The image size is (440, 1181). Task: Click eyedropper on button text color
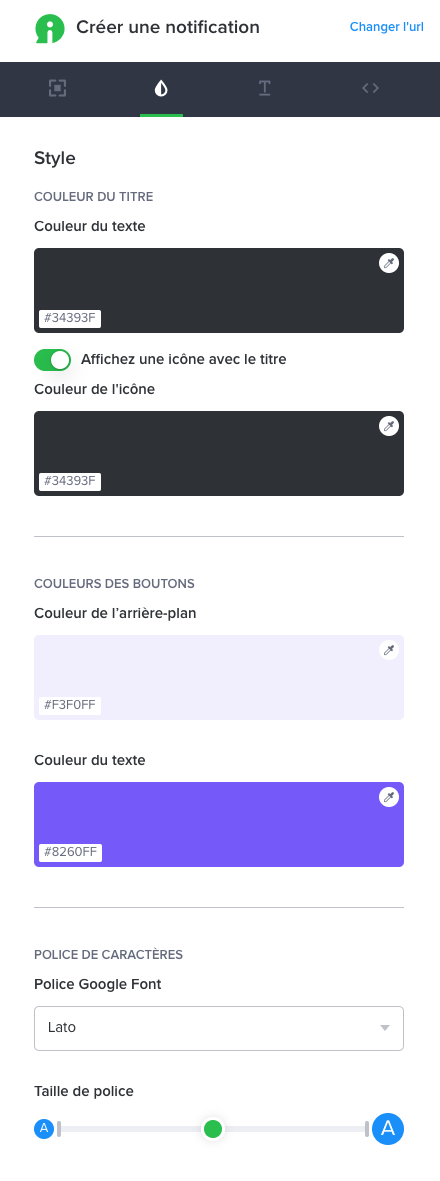(x=389, y=797)
